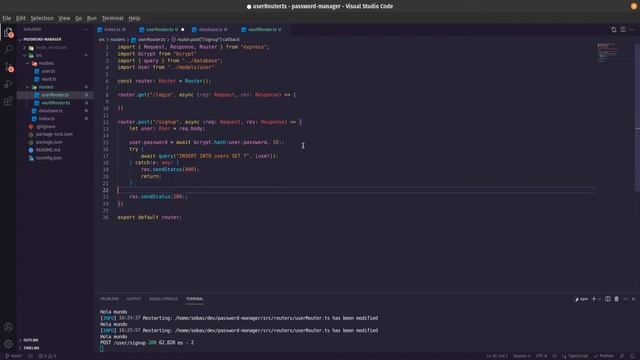Change Spaces: 4 indentation setting

522,356
